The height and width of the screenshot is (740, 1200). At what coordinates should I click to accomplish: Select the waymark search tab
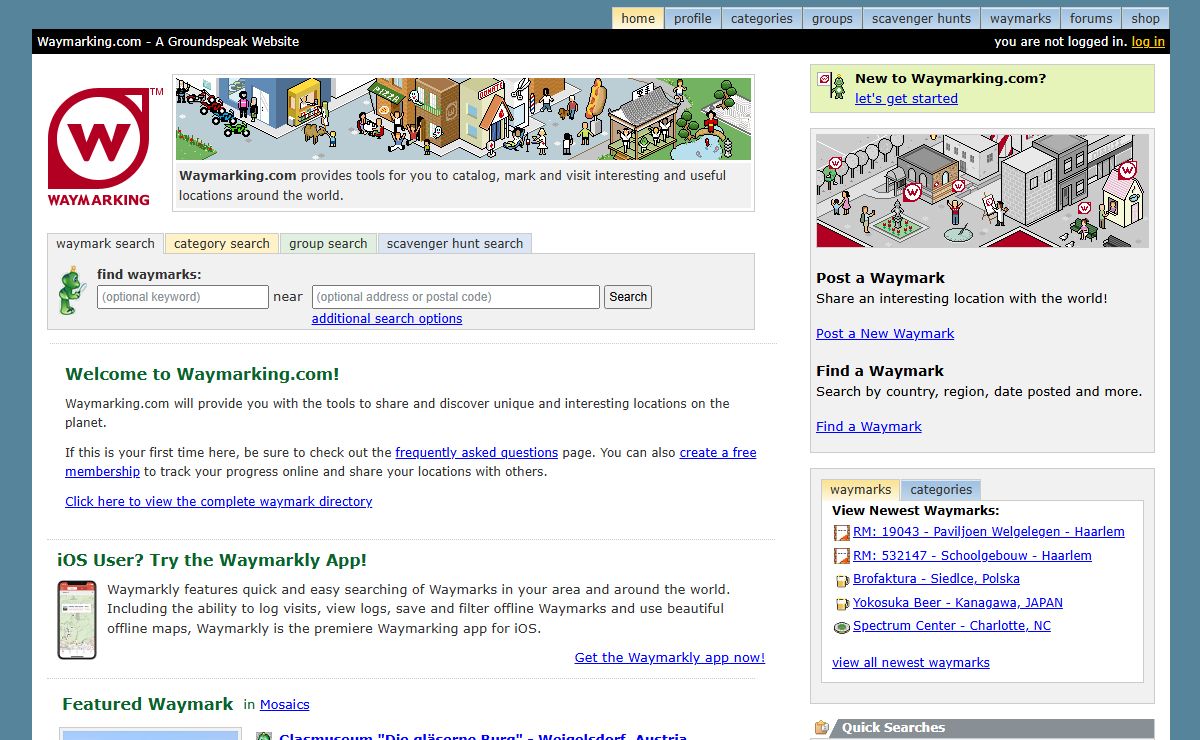click(x=105, y=243)
